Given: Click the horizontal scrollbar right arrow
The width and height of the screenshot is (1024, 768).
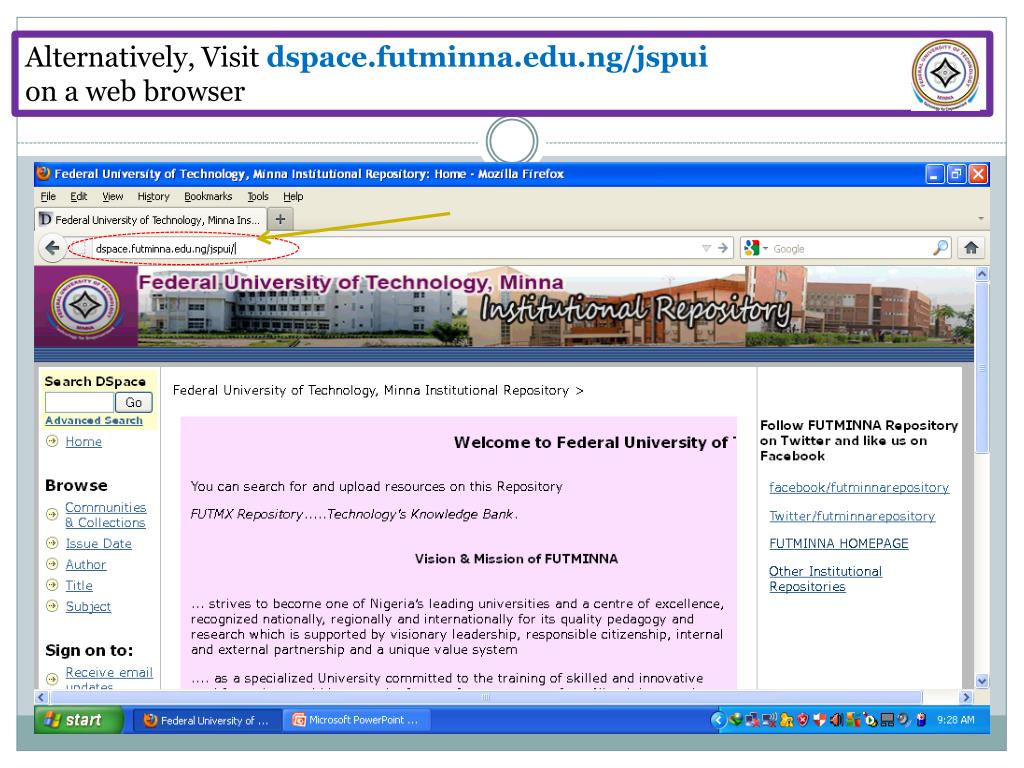Looking at the screenshot, I should tap(967, 697).
